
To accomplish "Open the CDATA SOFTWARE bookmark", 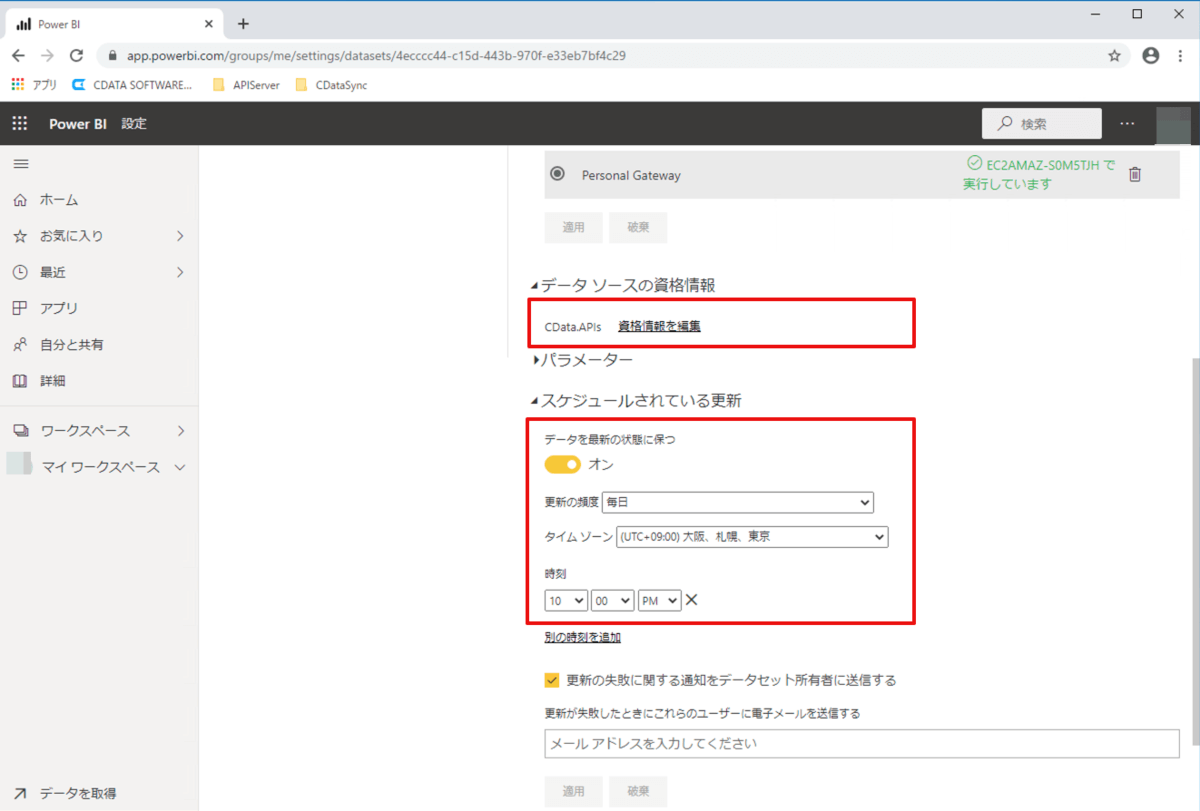I will [132, 85].
